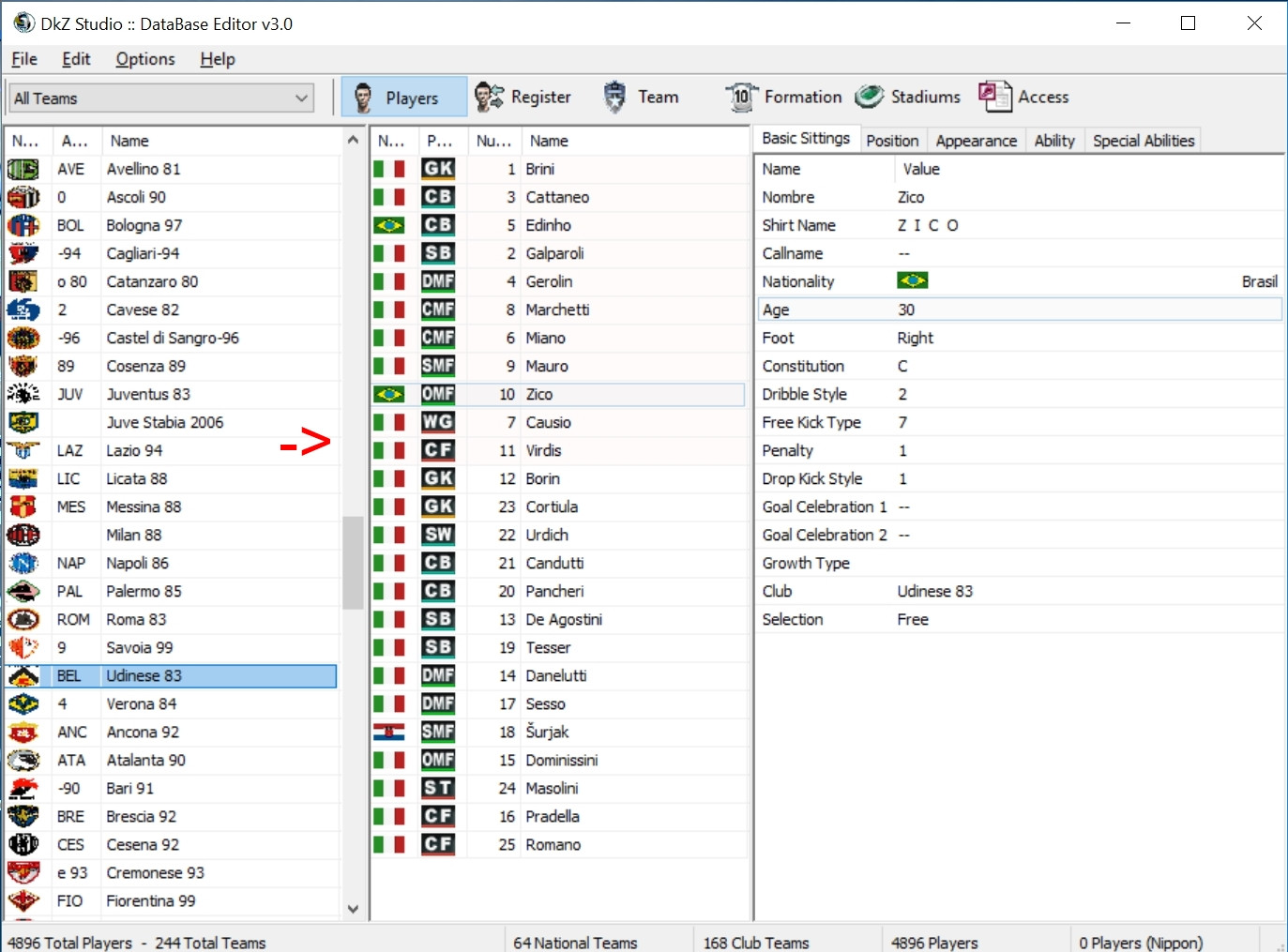
Task: Click the Shirt Name value Z I C O
Action: [x=928, y=225]
